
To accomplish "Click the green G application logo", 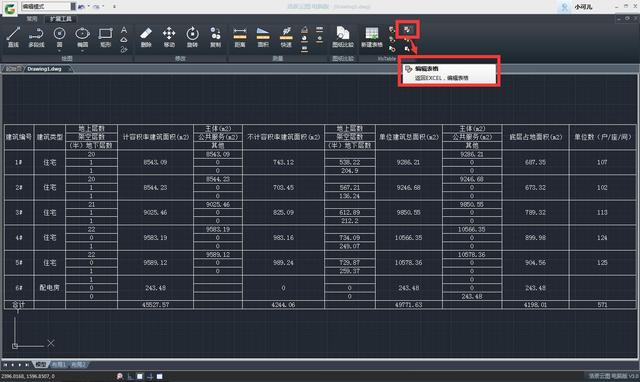I will tap(10, 8).
